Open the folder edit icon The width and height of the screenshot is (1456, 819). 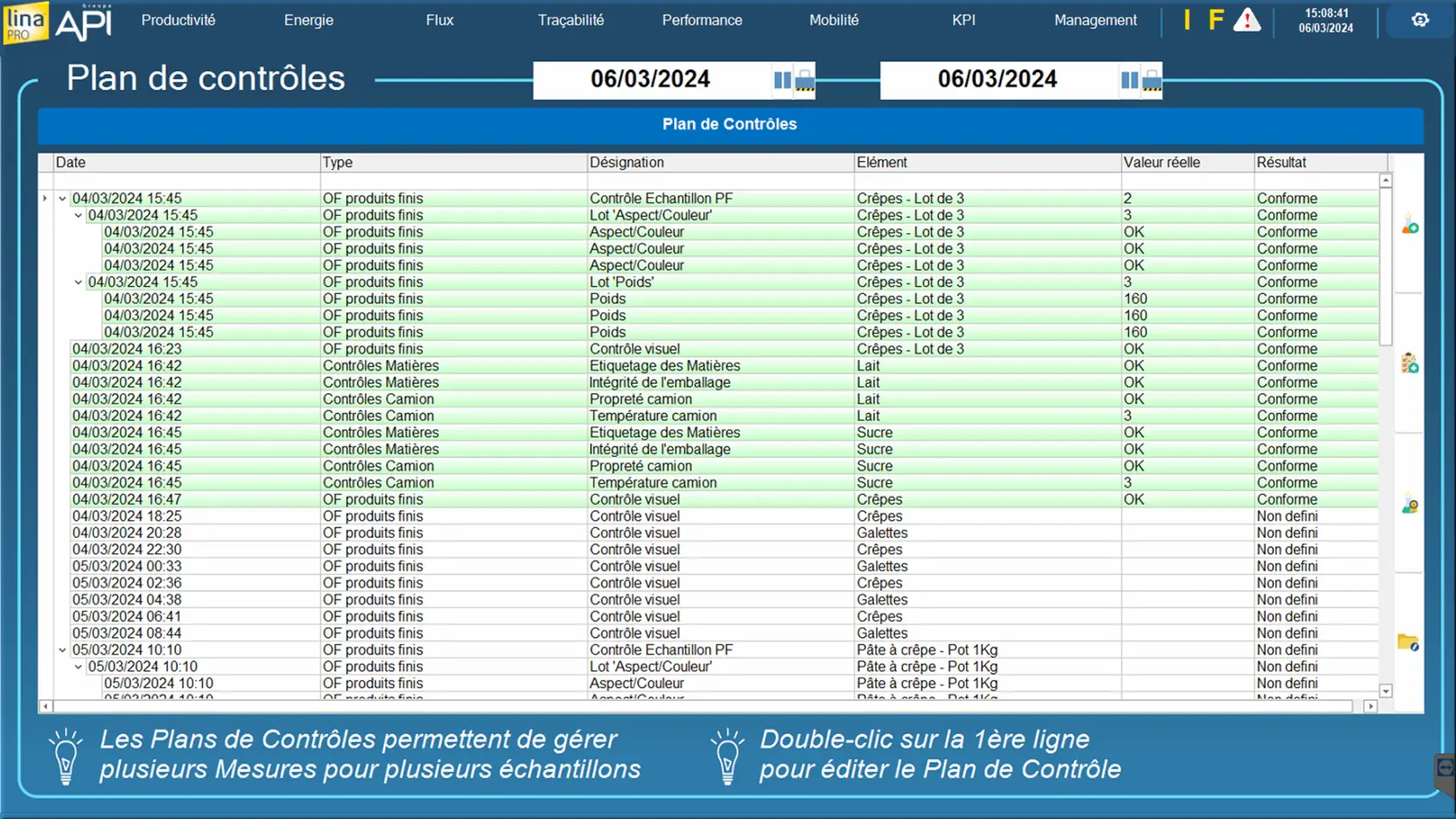pyautogui.click(x=1408, y=642)
